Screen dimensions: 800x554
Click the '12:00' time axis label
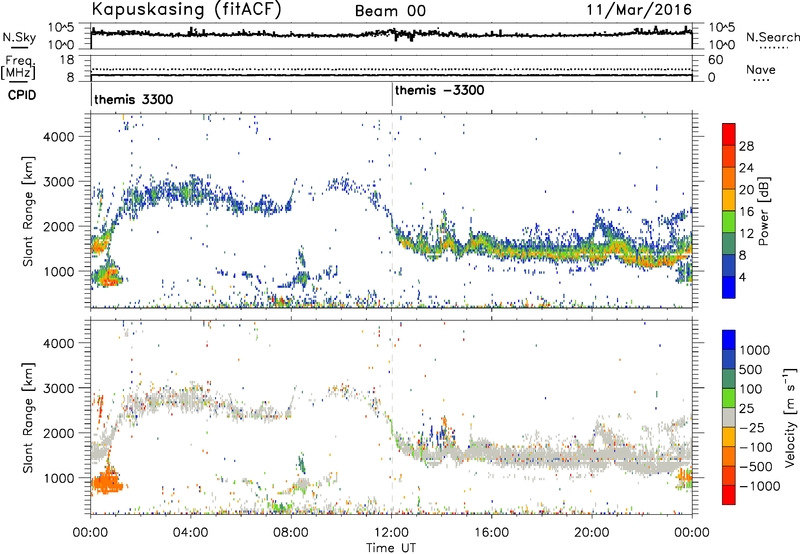point(391,533)
